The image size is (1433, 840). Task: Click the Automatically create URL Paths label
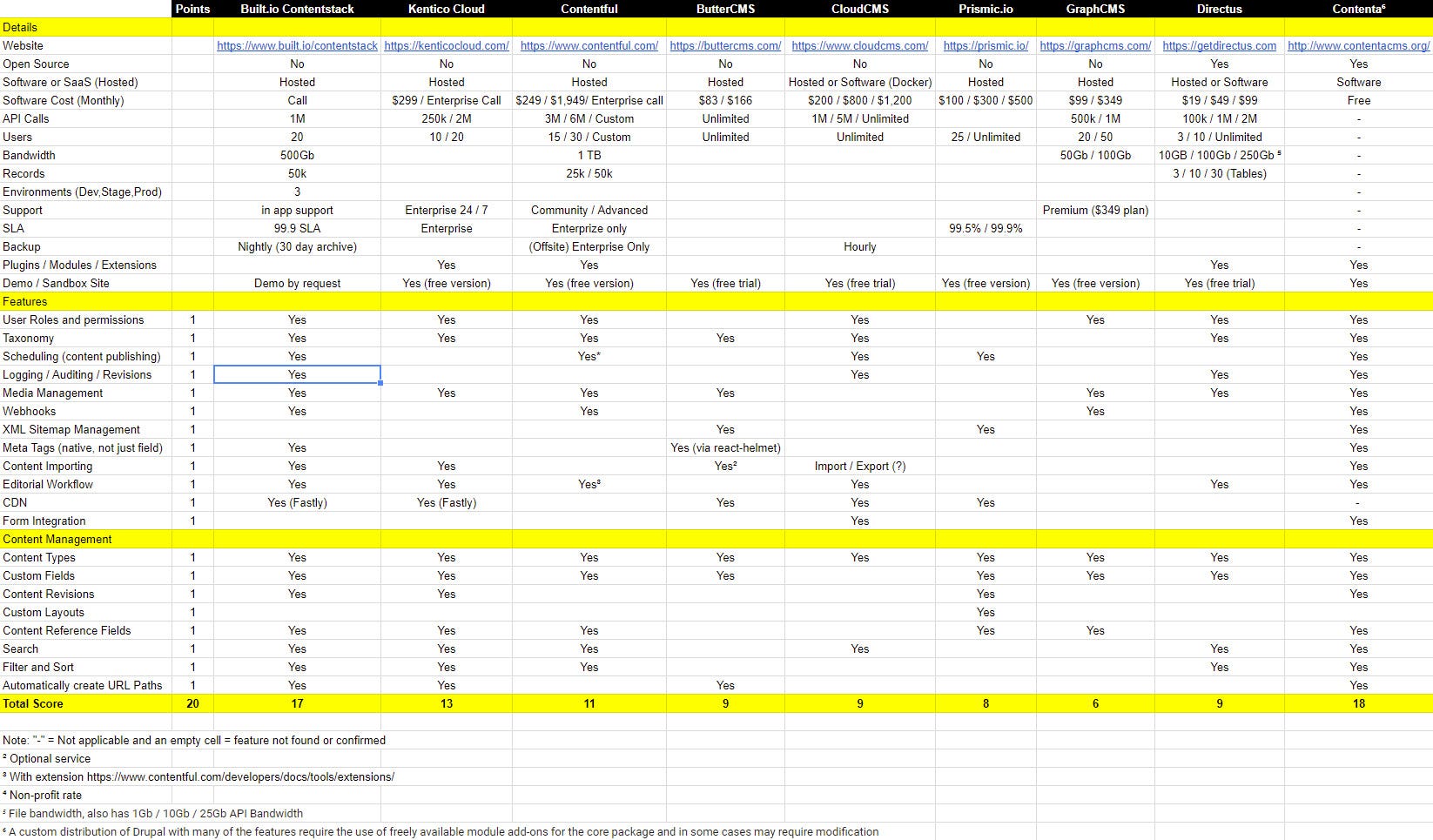tap(83, 685)
